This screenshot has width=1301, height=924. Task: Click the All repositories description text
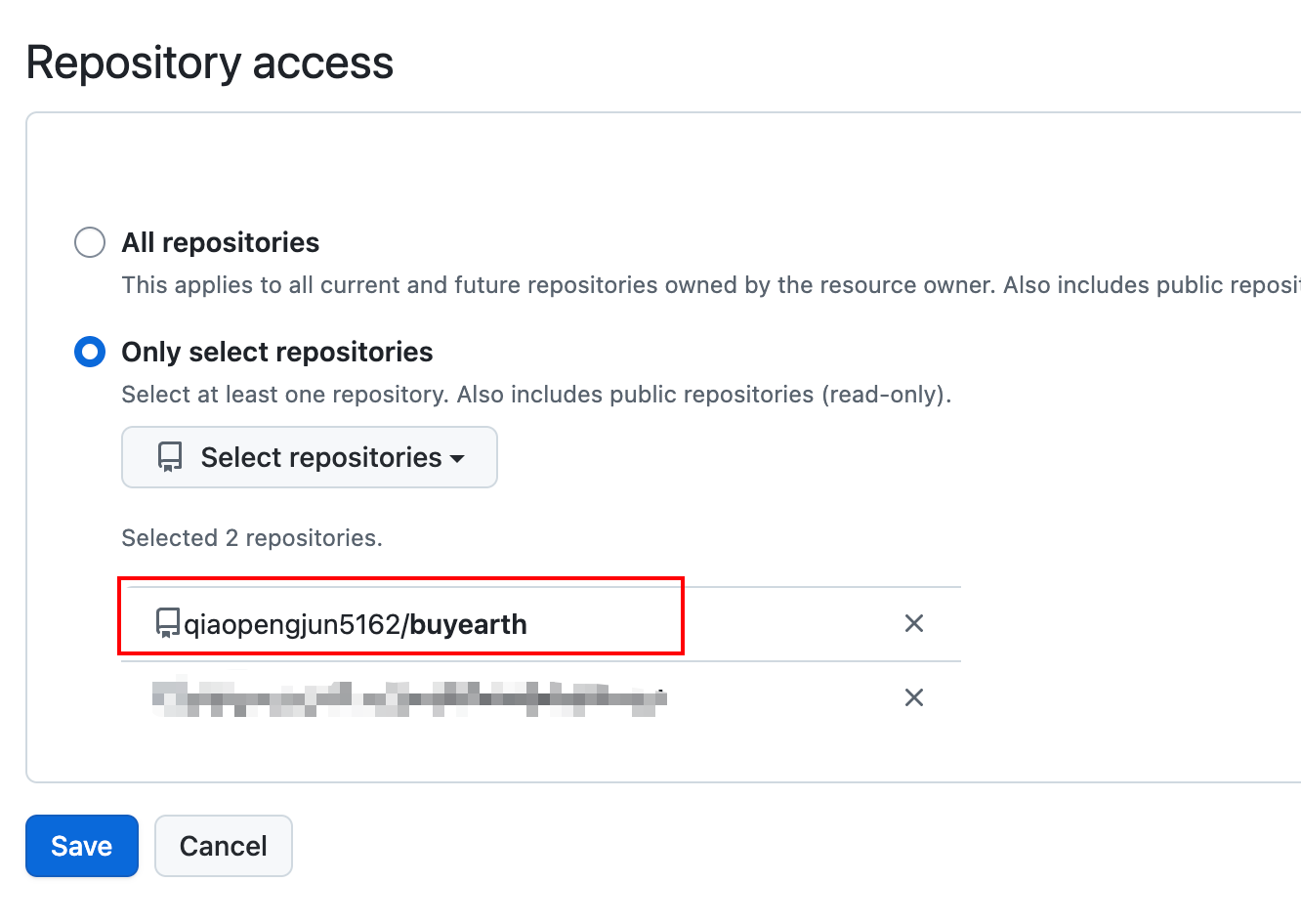(711, 285)
